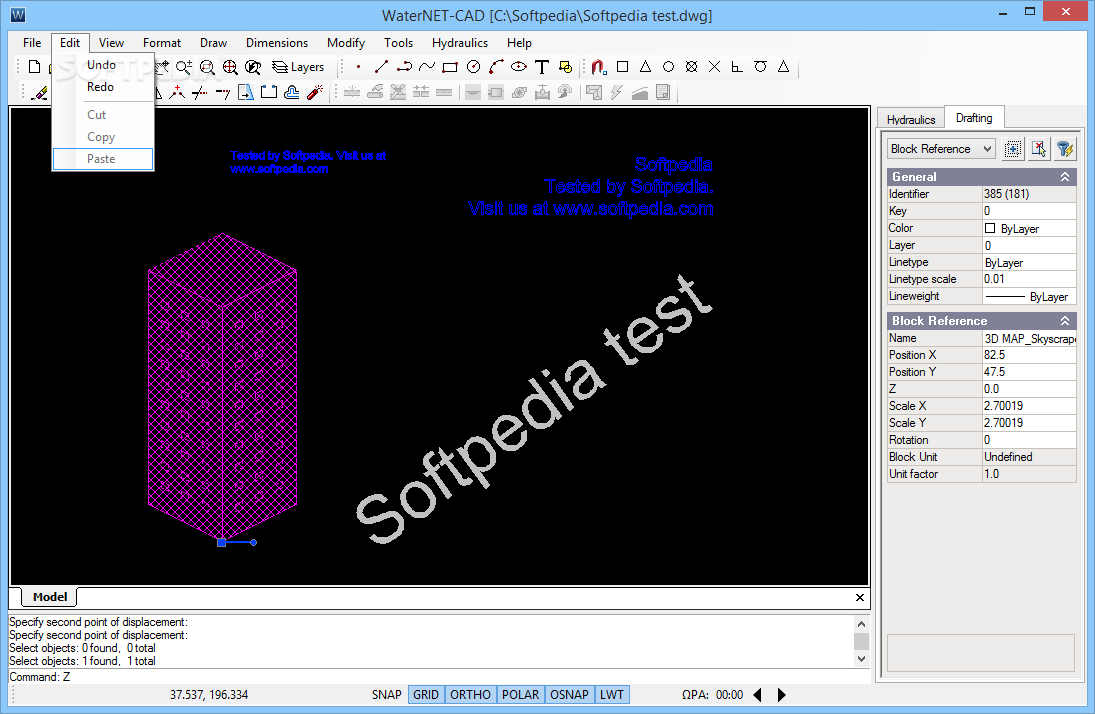Collapse the Block Reference properties section
The width and height of the screenshot is (1095, 714).
[1065, 321]
